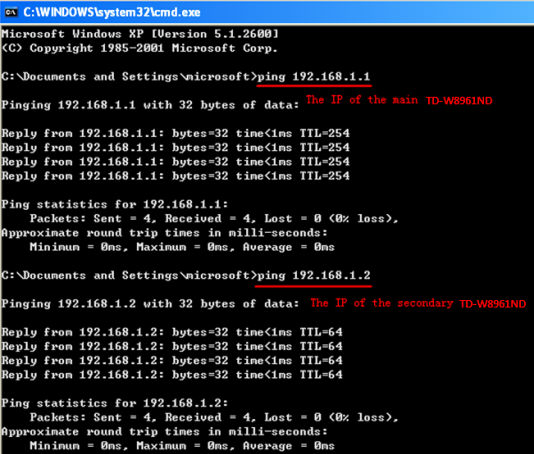
Task: Click the Copyright 1985-2001 Microsoft Corp. line
Action: (x=139, y=48)
